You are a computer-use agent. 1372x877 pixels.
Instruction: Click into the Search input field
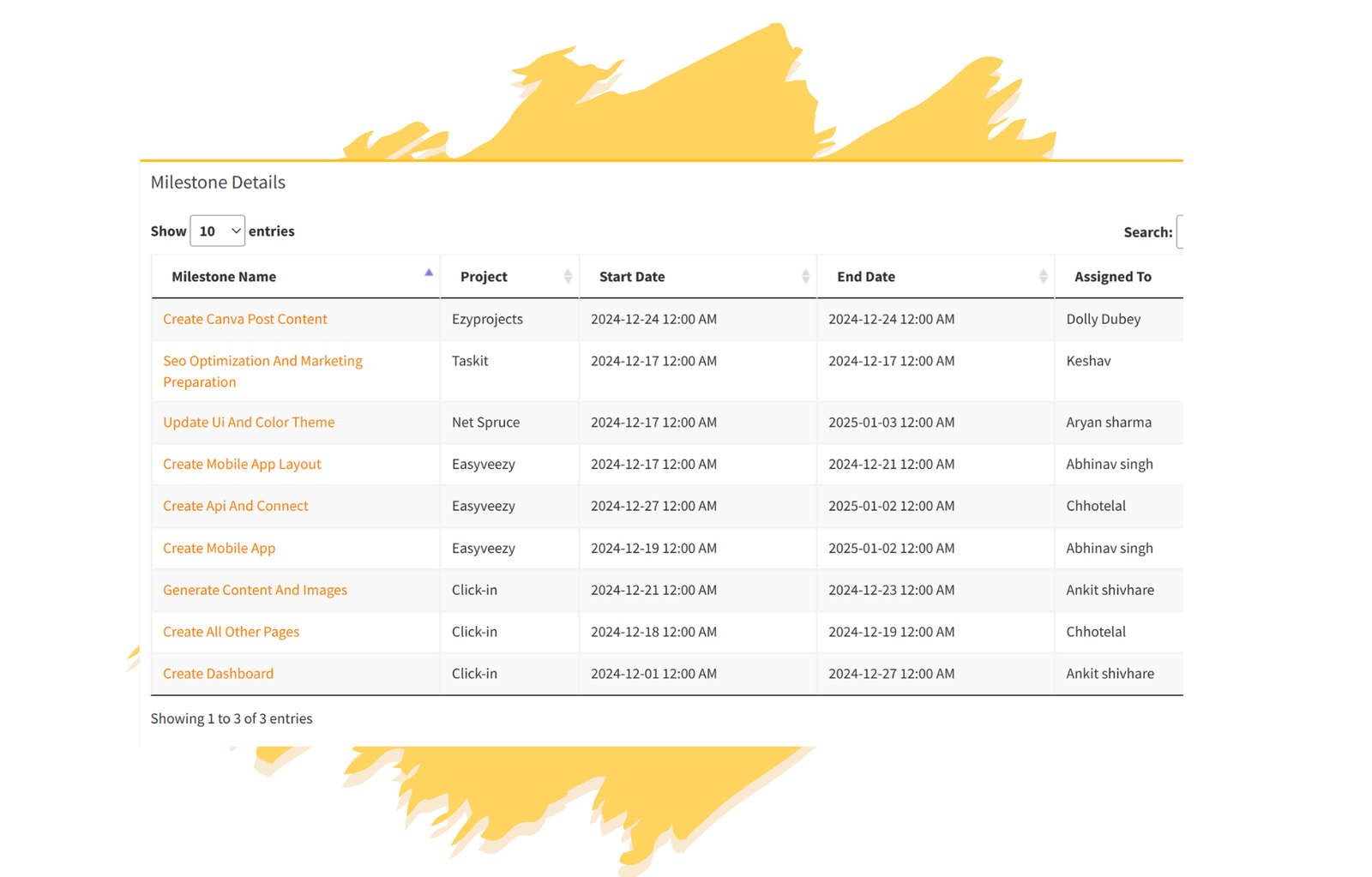1180,232
